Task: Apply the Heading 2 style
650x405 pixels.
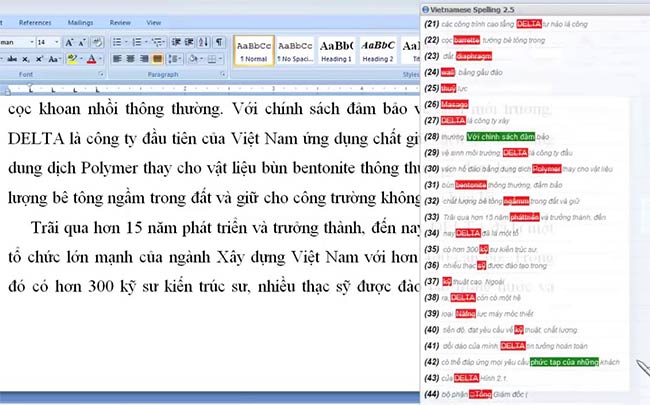Action: point(378,51)
